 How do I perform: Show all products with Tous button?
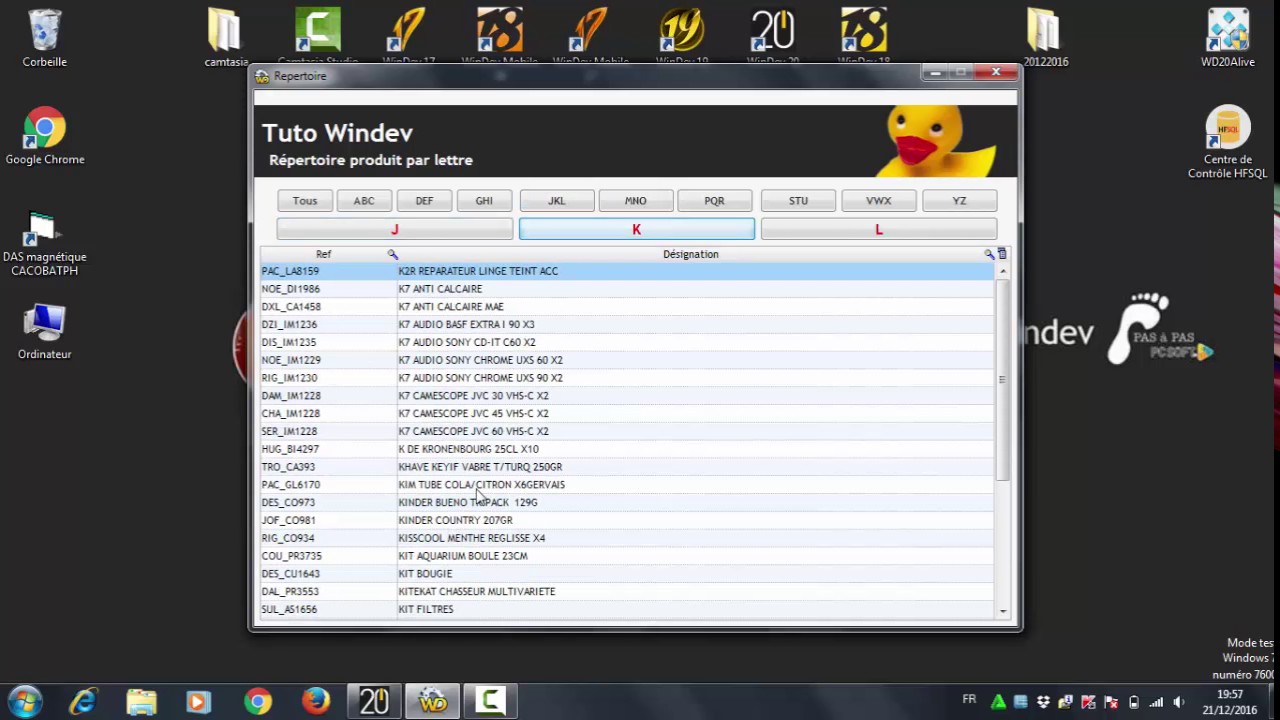click(x=305, y=201)
